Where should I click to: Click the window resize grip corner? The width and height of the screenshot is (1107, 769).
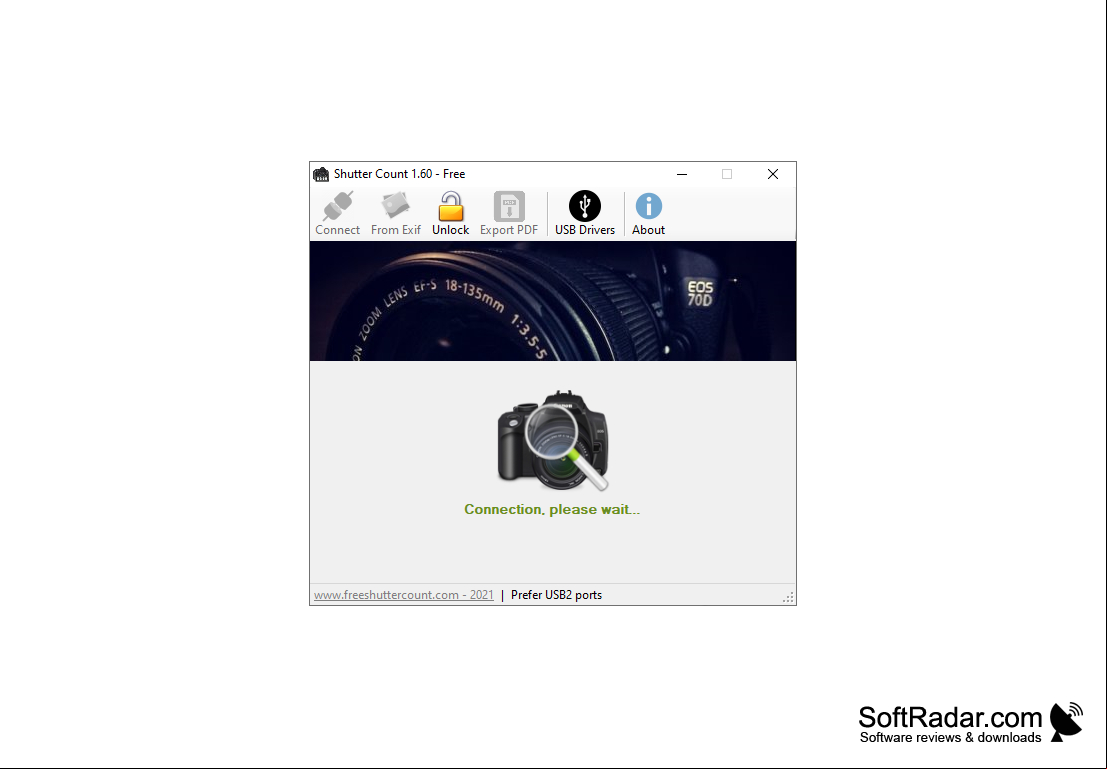[788, 597]
